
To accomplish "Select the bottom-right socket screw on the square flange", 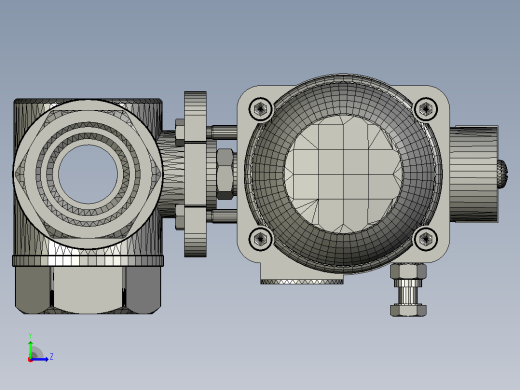I will [x=426, y=239].
